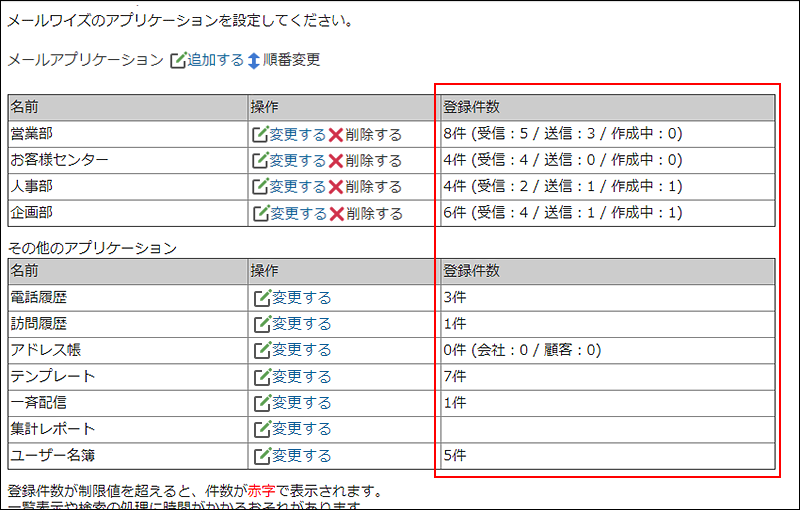This screenshot has height=510, width=800.
Task: Click 変更する for ユーザー名簿
Action: pos(302,455)
